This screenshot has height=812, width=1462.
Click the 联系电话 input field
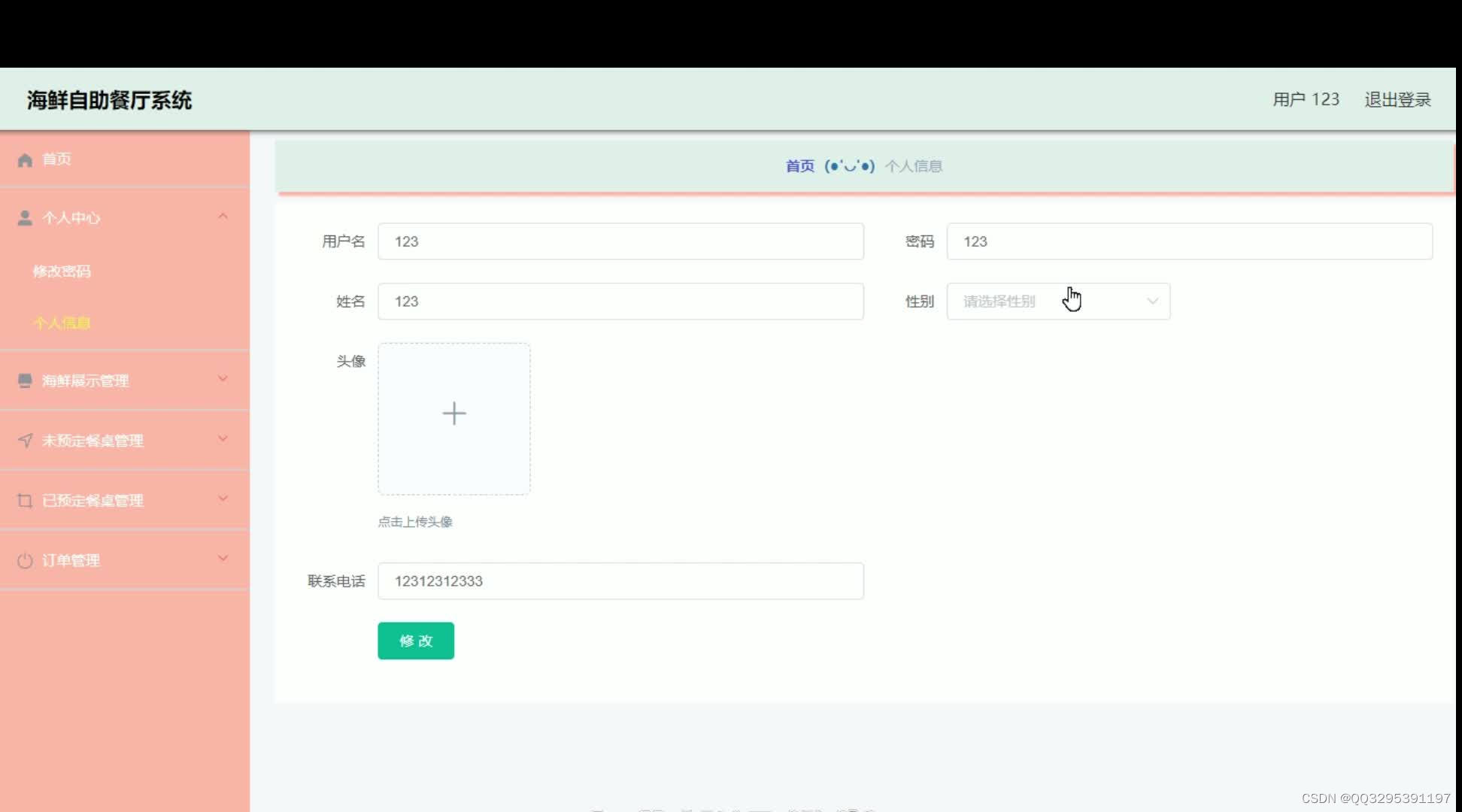(620, 581)
